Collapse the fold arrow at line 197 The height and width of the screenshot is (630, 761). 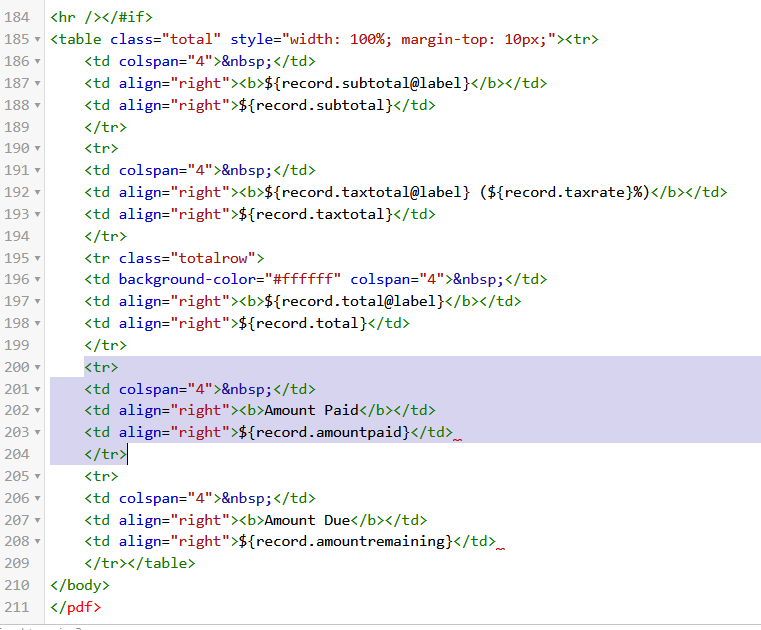tap(37, 301)
